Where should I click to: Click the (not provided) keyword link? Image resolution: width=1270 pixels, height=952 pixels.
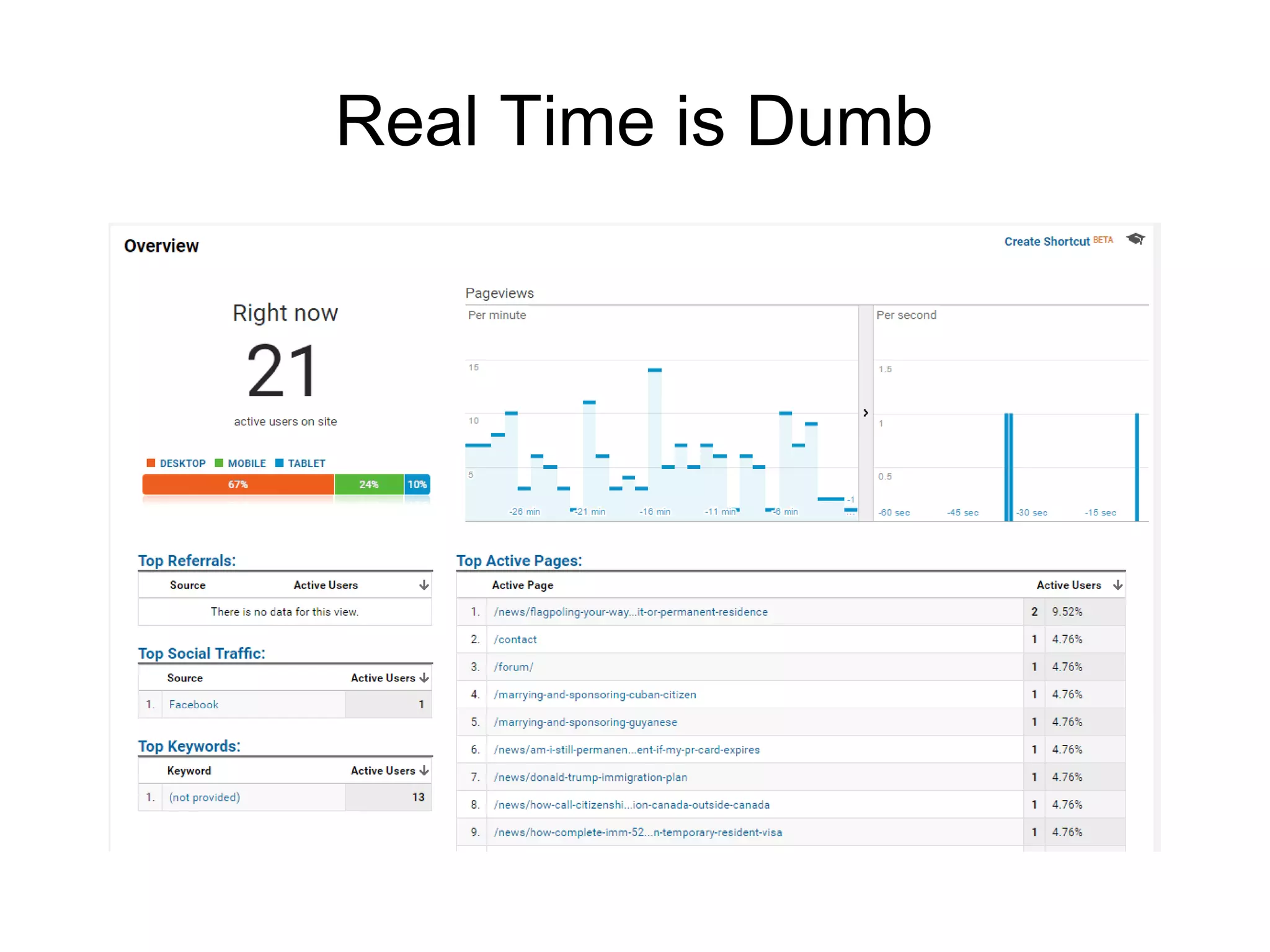tap(205, 798)
